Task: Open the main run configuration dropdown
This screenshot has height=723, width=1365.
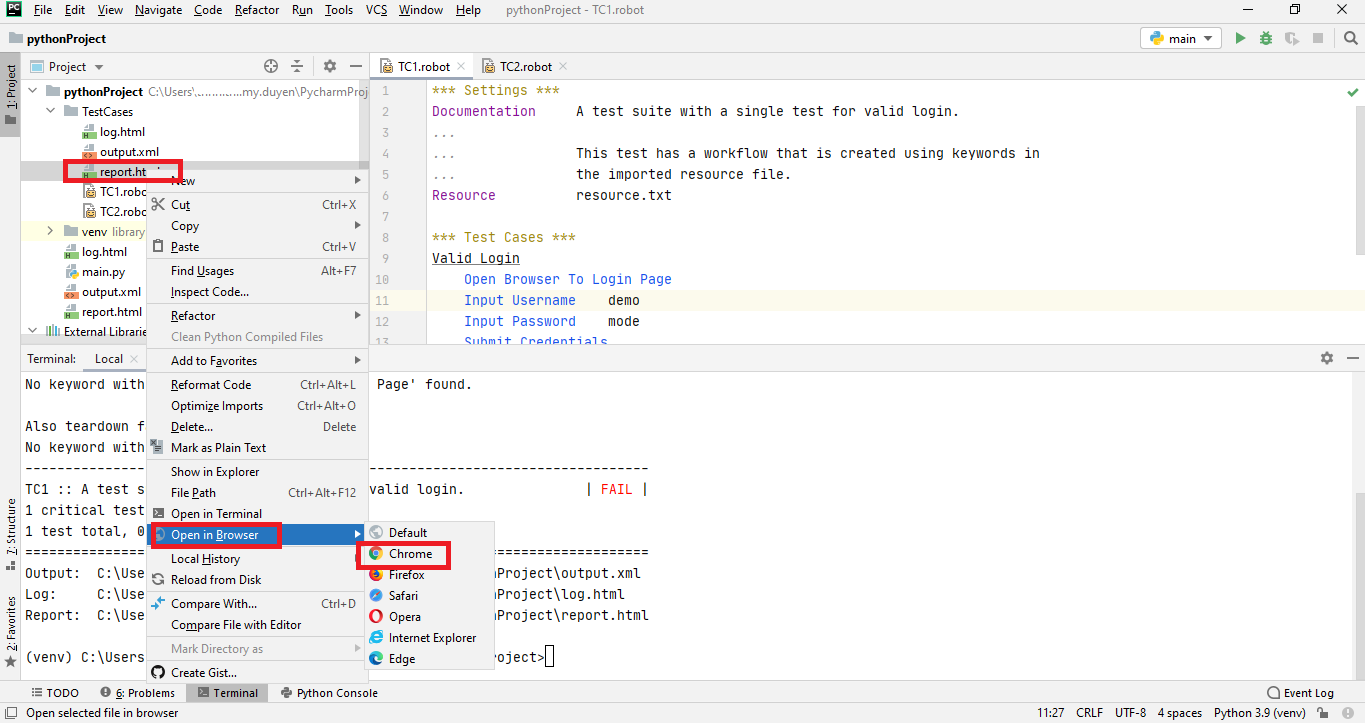Action: tap(1181, 39)
